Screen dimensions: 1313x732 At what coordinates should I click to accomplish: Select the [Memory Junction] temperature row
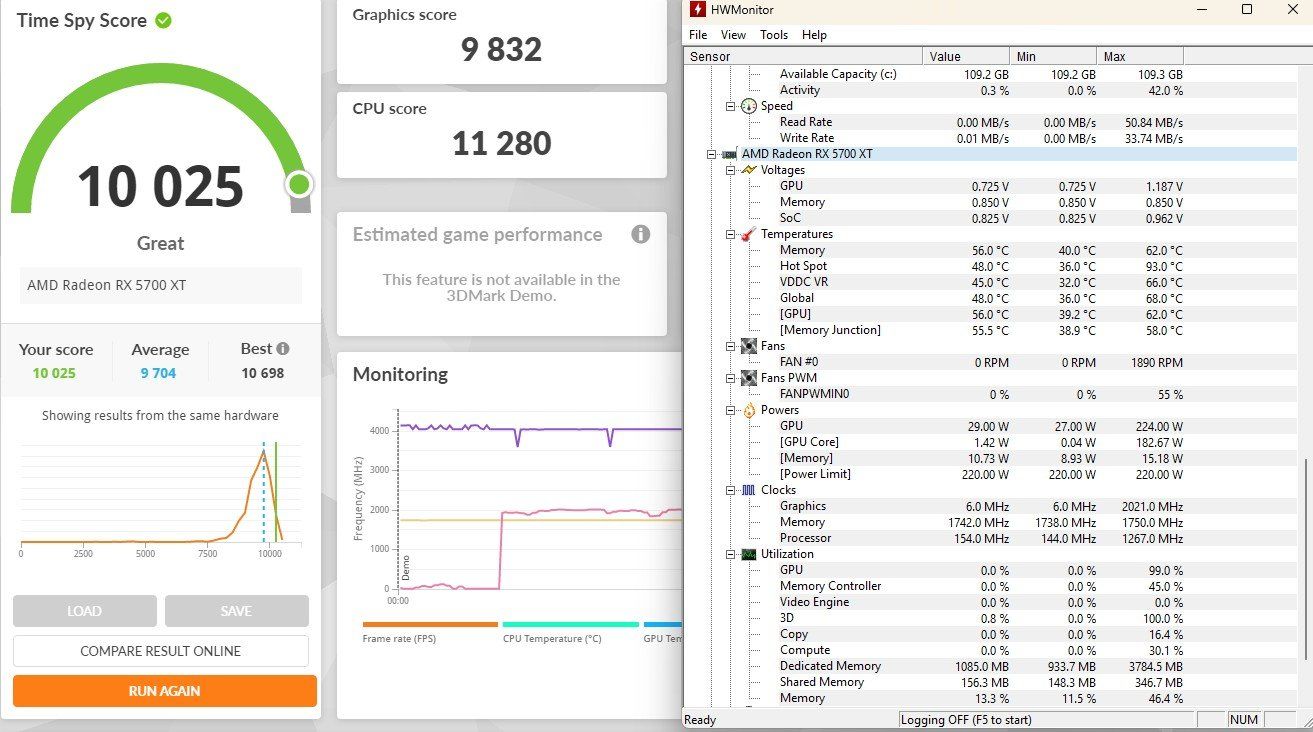(x=990, y=330)
